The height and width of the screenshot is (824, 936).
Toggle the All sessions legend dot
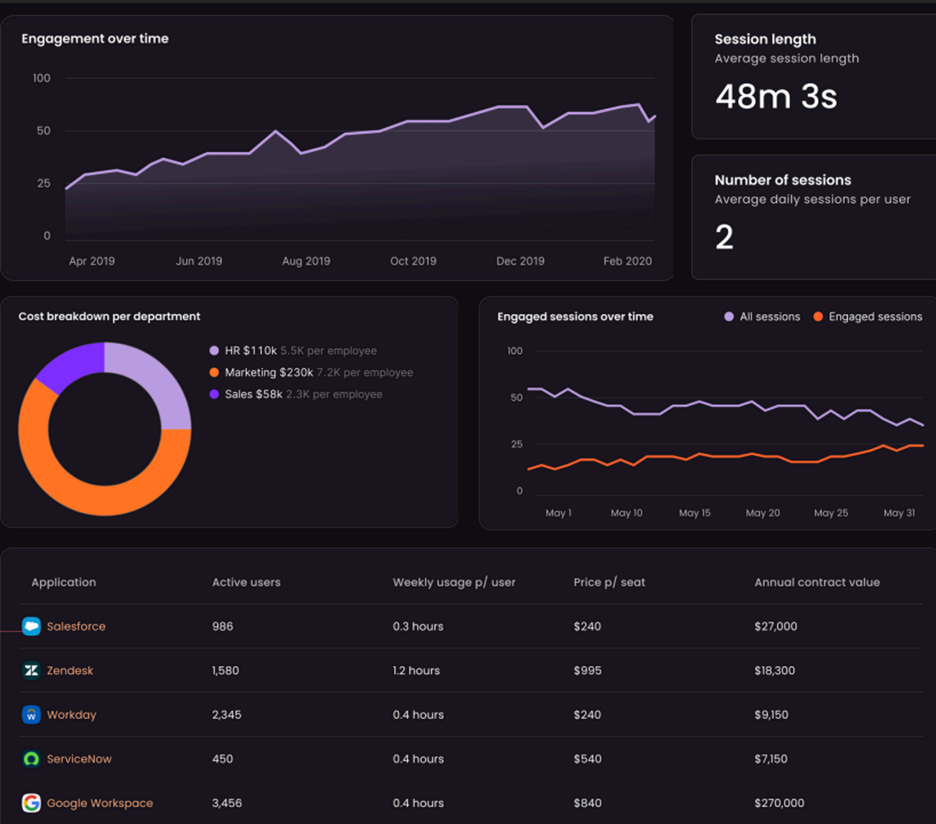(729, 317)
